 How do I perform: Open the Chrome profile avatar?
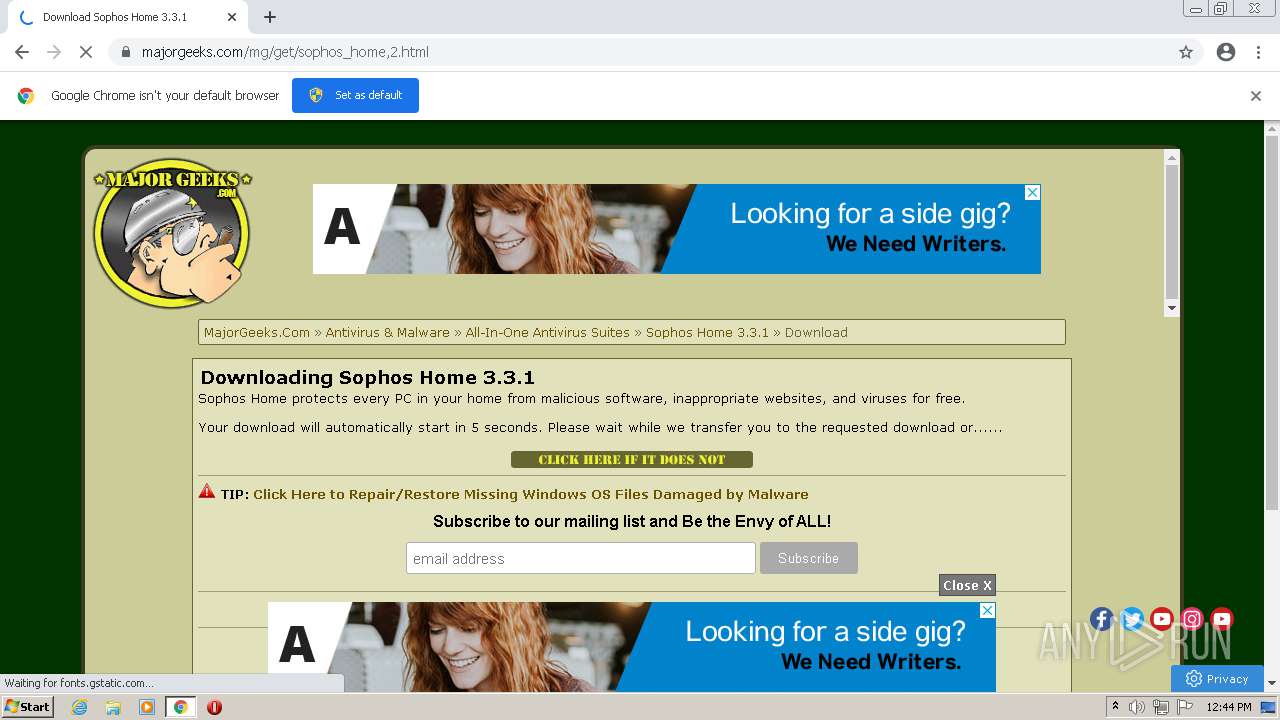[1226, 52]
